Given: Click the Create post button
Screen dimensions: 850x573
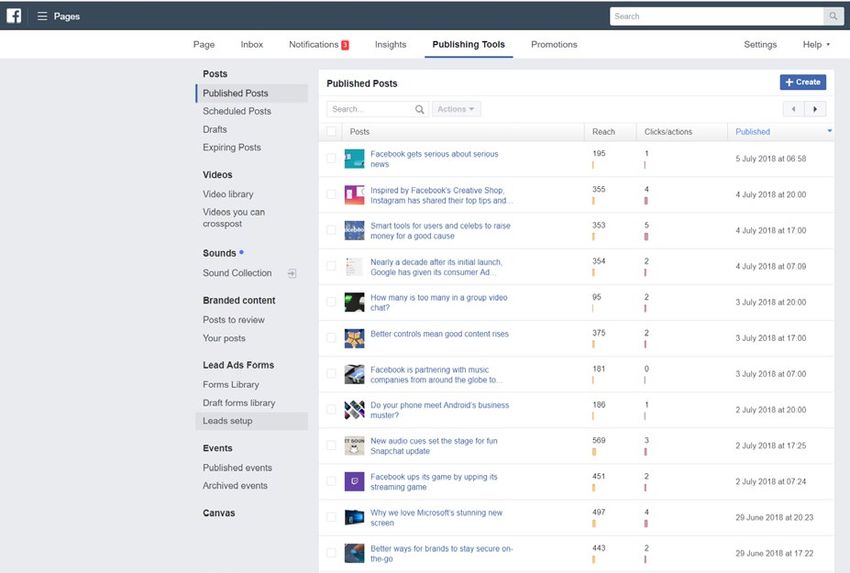Looking at the screenshot, I should tap(803, 82).
